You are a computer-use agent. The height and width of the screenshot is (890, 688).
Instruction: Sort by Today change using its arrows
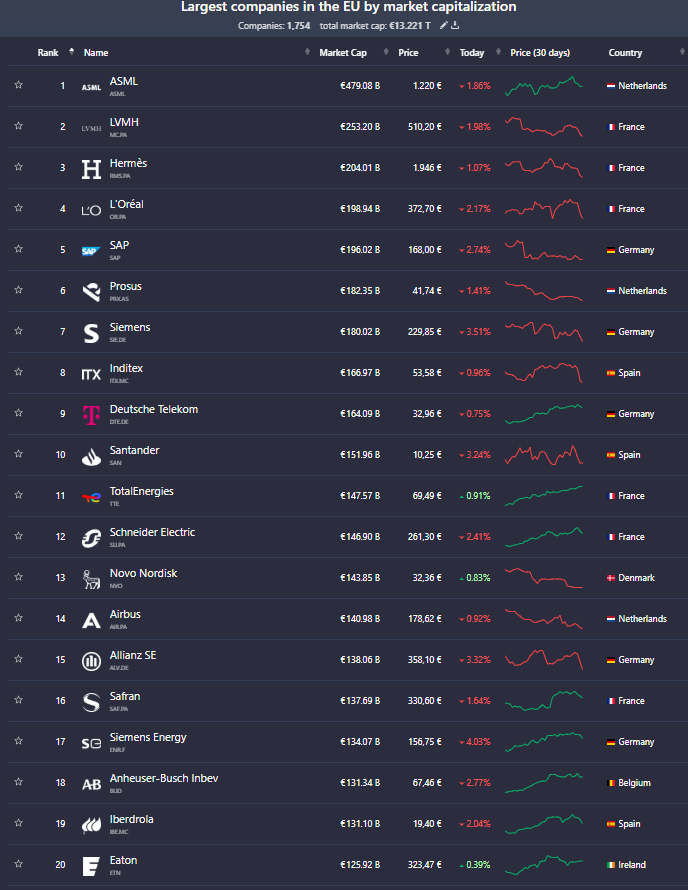[x=498, y=52]
